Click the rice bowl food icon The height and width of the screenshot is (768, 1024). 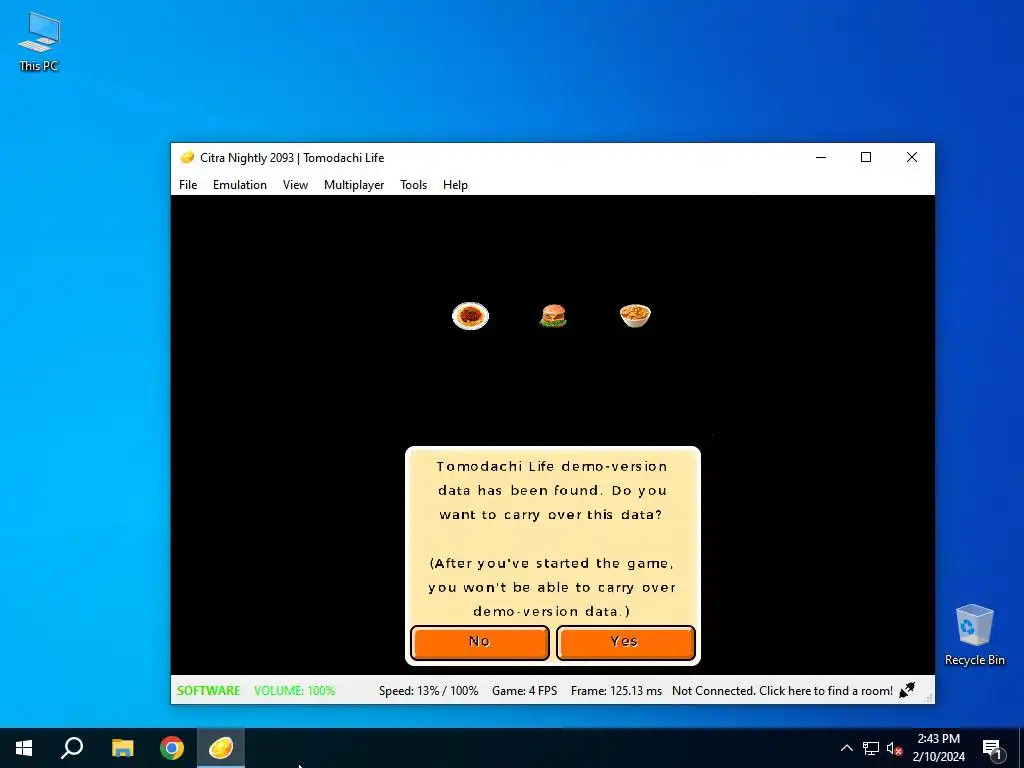pos(635,315)
